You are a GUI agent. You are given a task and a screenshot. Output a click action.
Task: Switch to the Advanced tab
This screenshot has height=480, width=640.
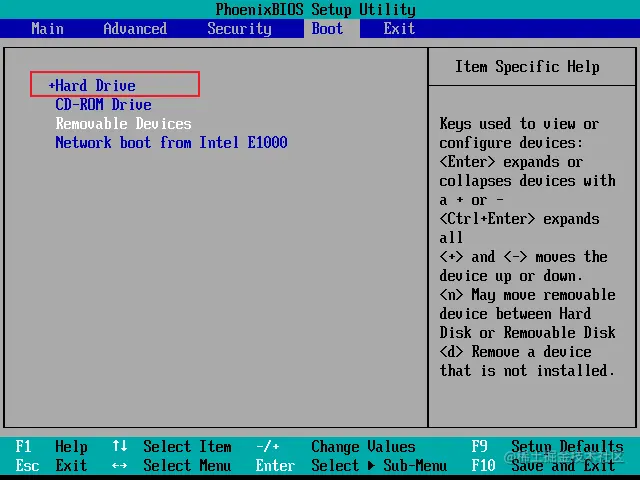pyautogui.click(x=135, y=29)
